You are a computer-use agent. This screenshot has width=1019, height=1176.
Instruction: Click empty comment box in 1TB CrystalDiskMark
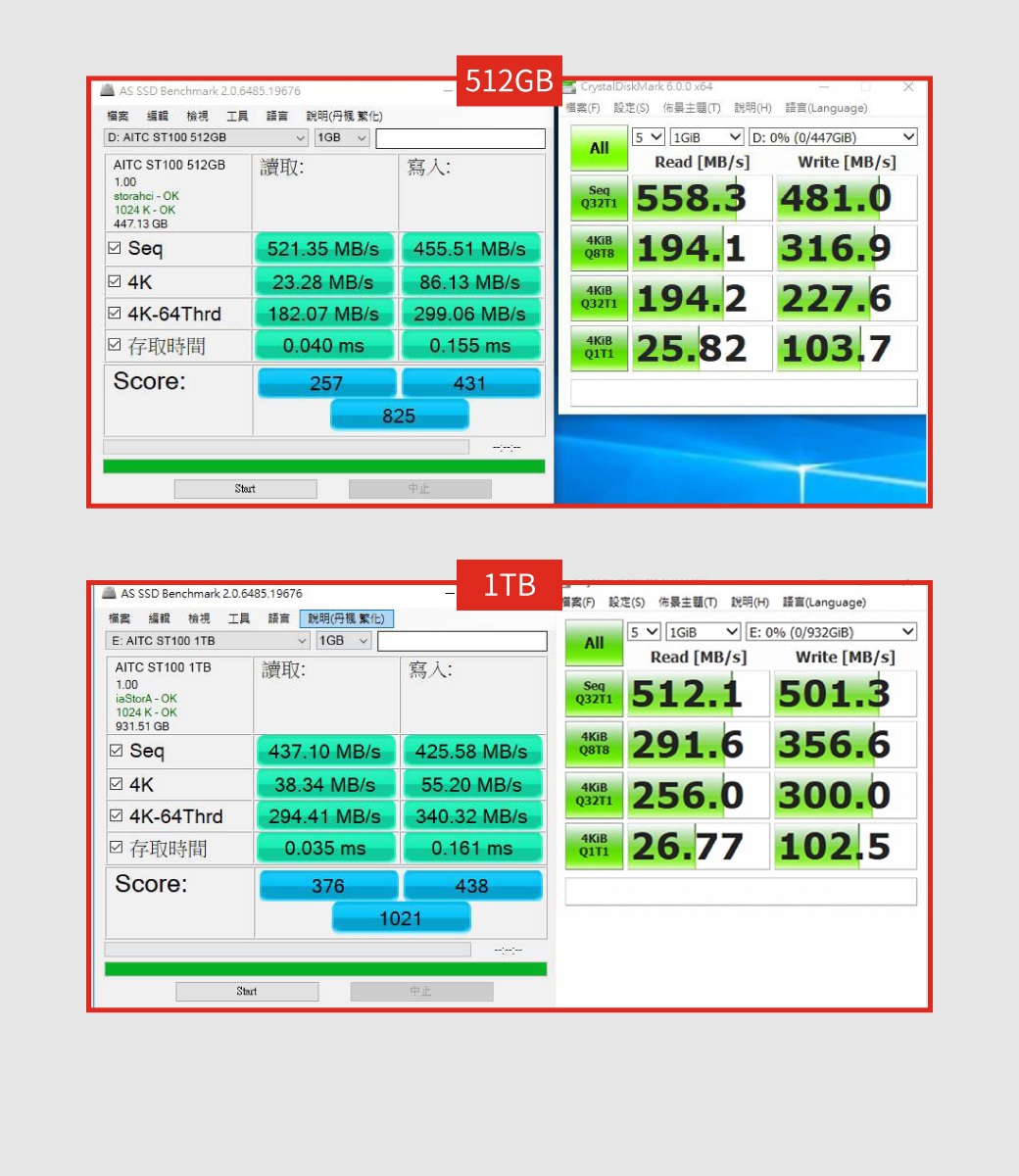tap(741, 891)
